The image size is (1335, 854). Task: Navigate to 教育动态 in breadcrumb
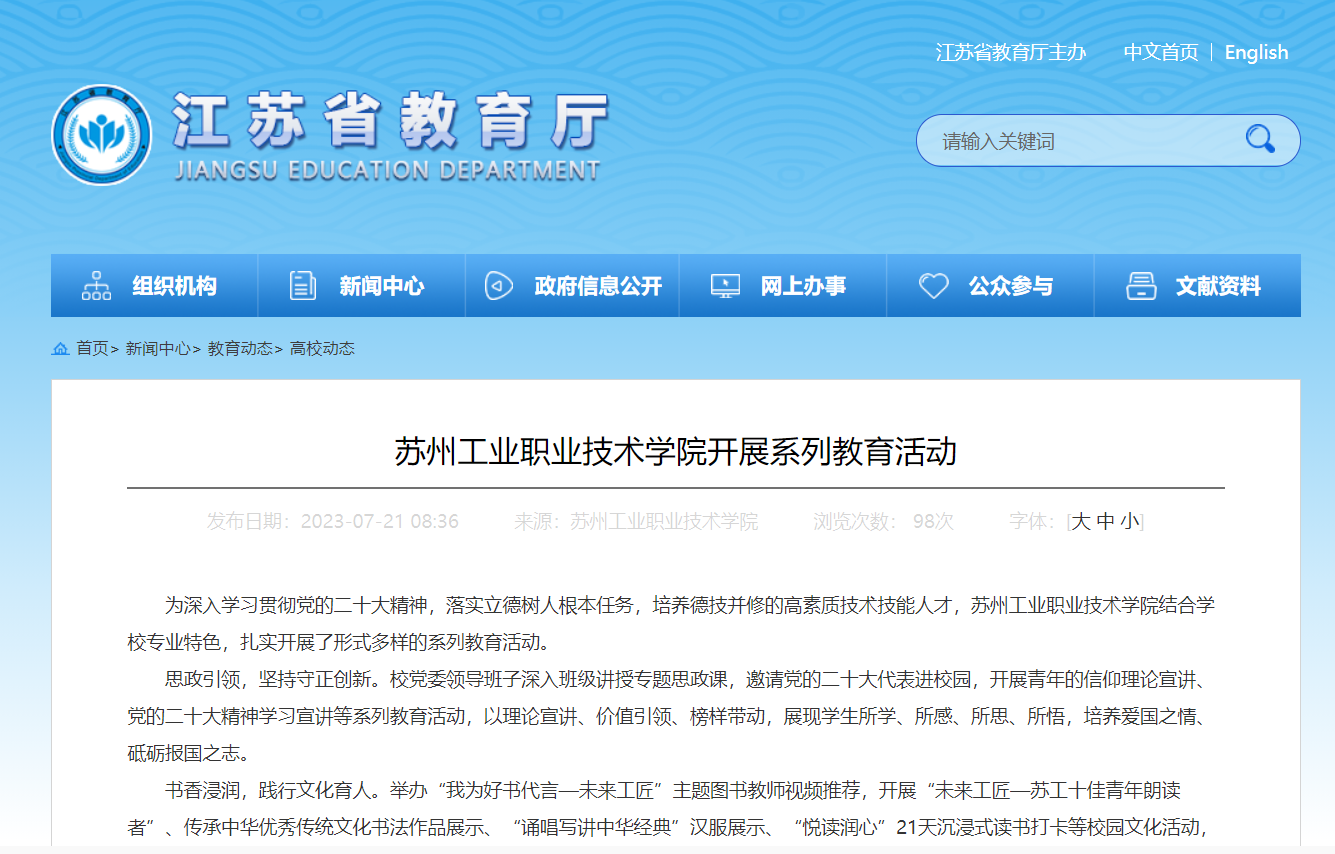click(x=240, y=349)
